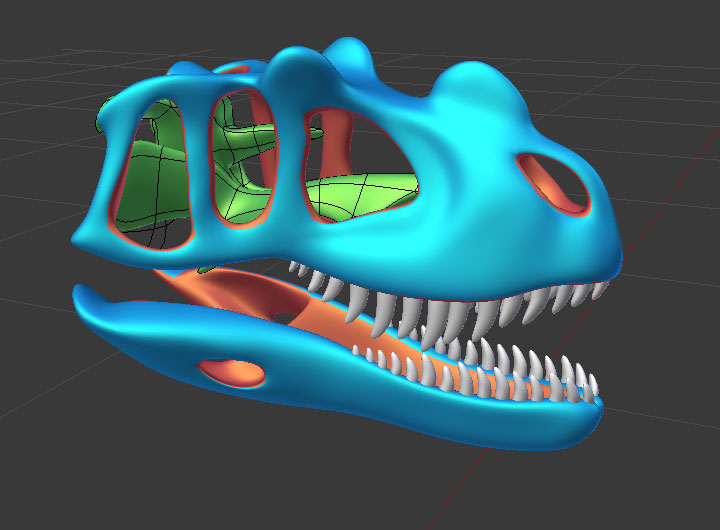Click the orange nostril opening on the snout

click(x=552, y=185)
